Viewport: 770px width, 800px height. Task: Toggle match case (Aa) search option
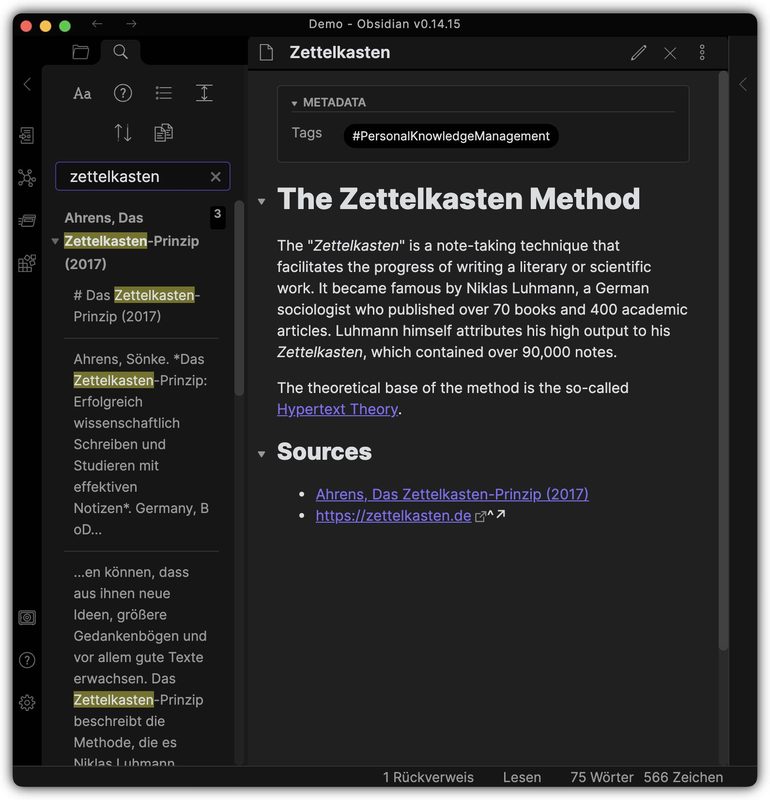pos(82,93)
